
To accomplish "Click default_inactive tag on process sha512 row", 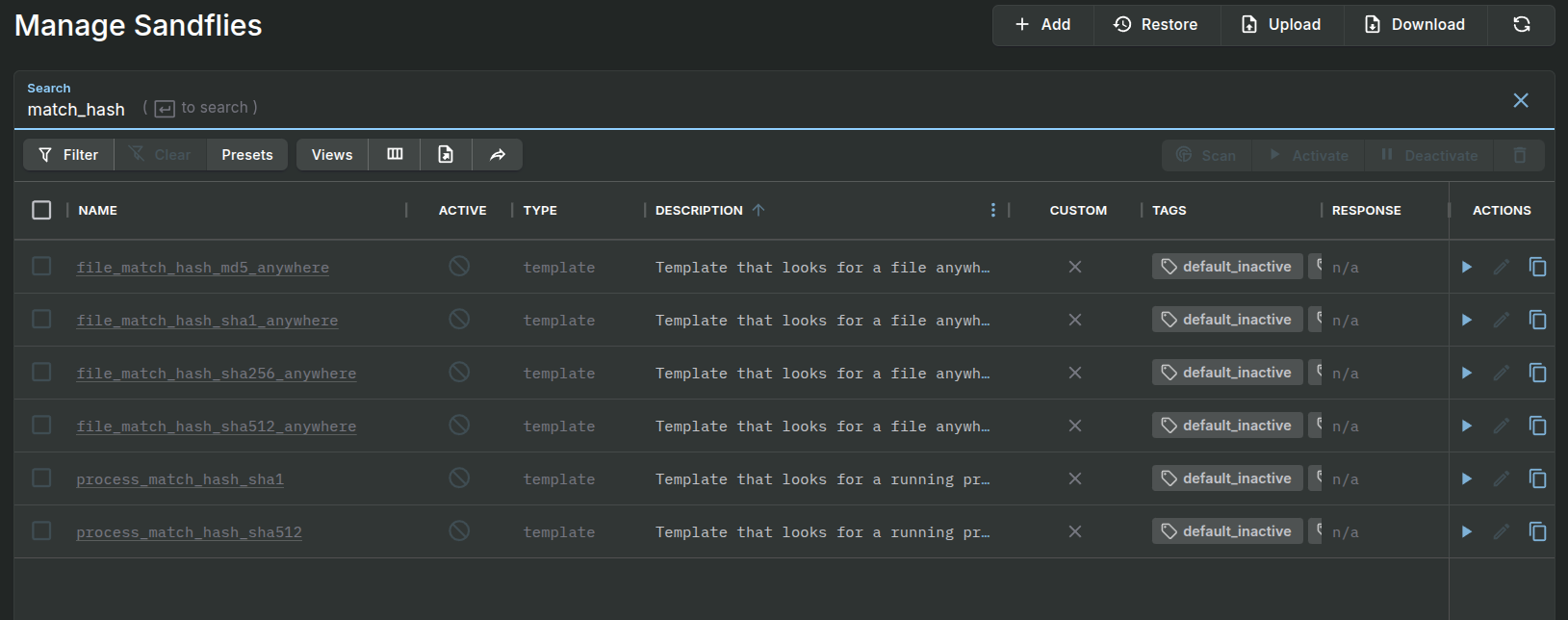I will pos(1227,531).
